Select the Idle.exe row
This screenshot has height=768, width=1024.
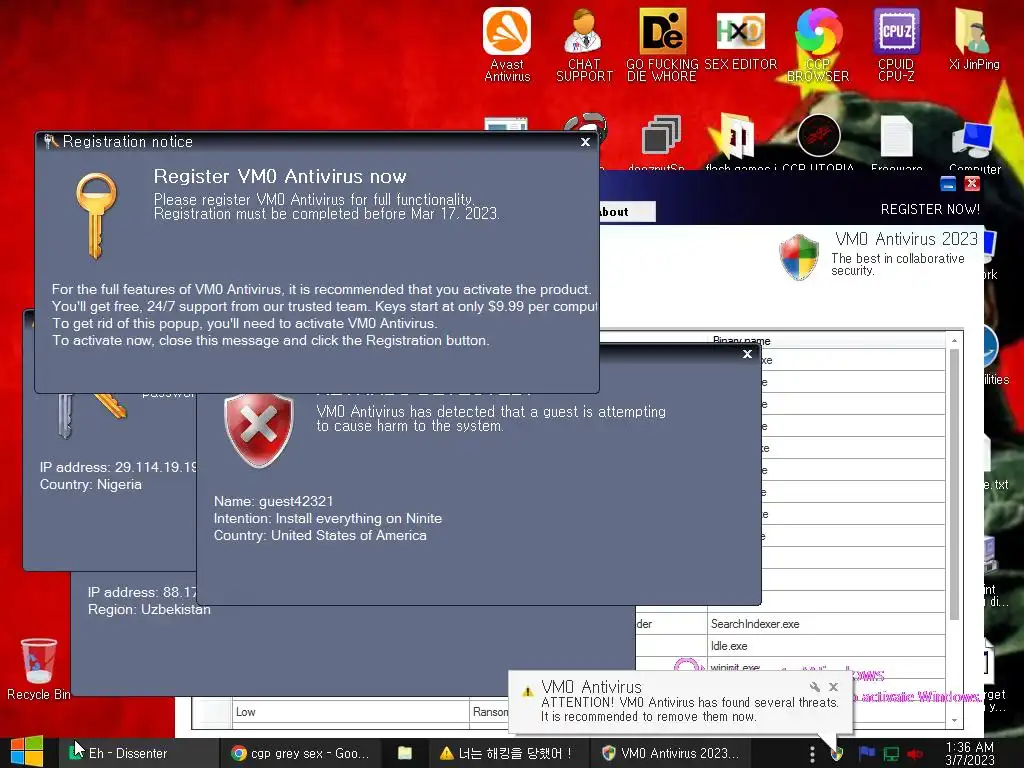click(x=825, y=646)
